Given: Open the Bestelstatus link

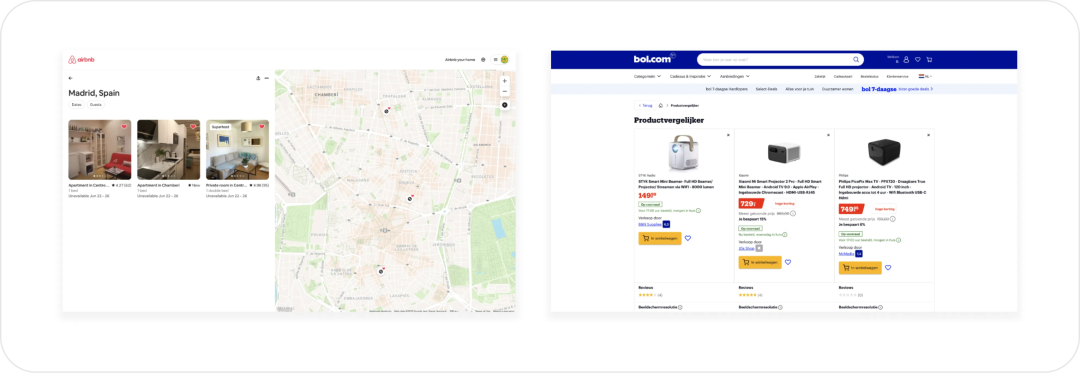Looking at the screenshot, I should tap(869, 76).
